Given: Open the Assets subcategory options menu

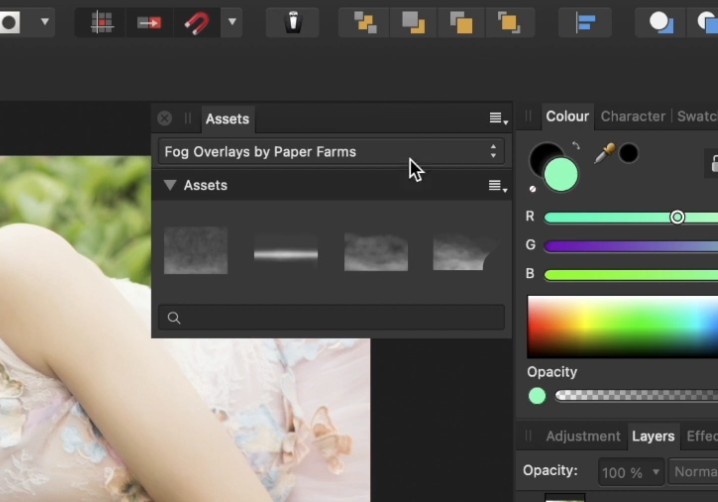Looking at the screenshot, I should pyautogui.click(x=498, y=186).
